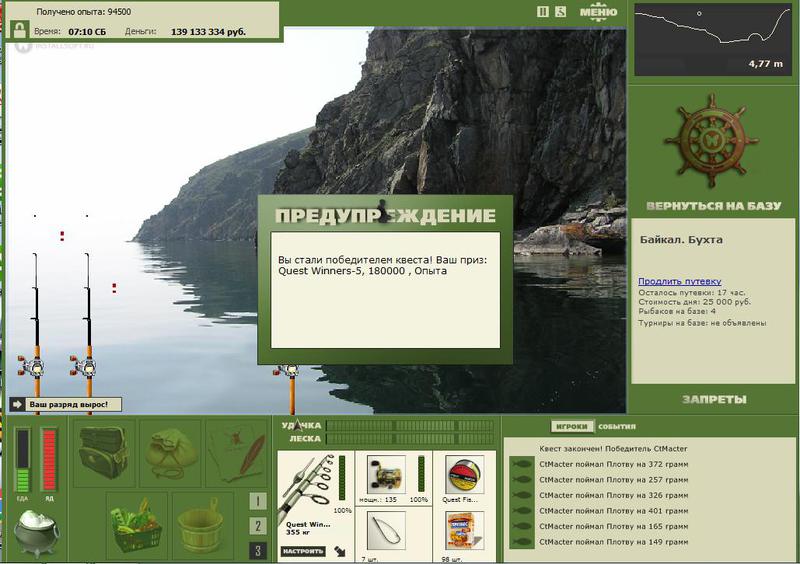Select rod slot 3
Screen dimensions: 800x564
tap(258, 551)
